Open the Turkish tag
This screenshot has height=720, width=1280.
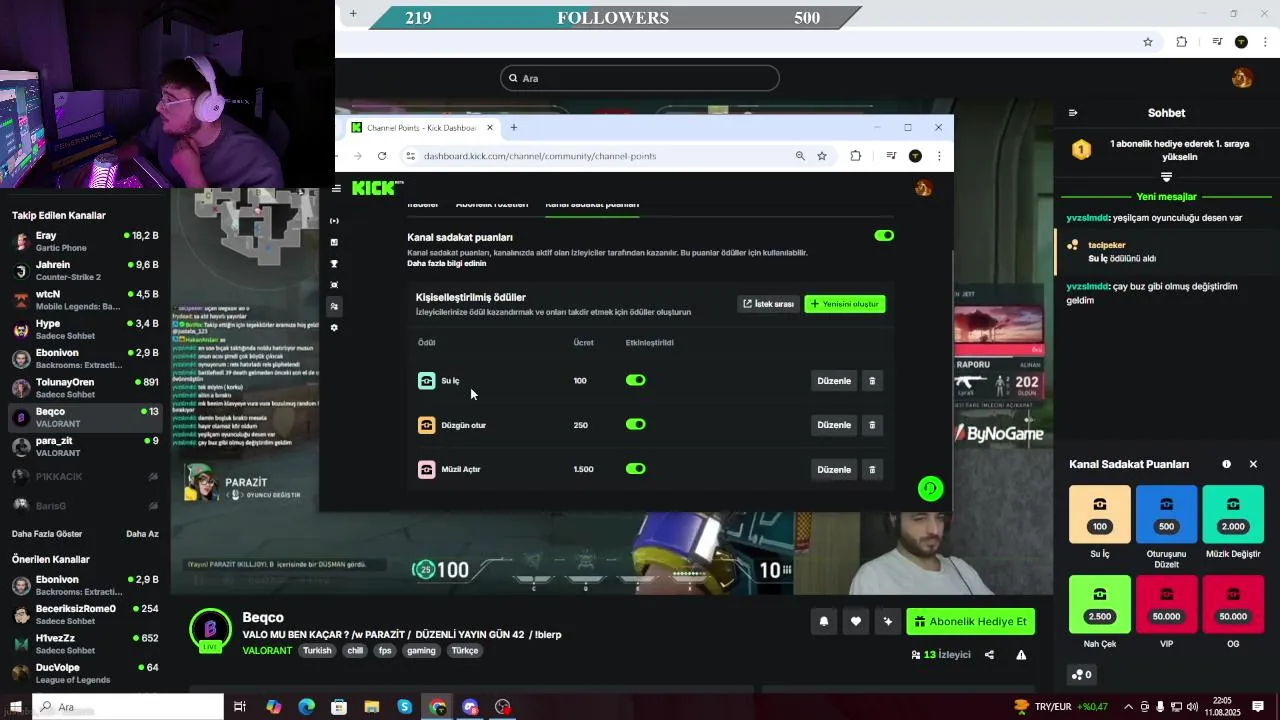pos(317,651)
